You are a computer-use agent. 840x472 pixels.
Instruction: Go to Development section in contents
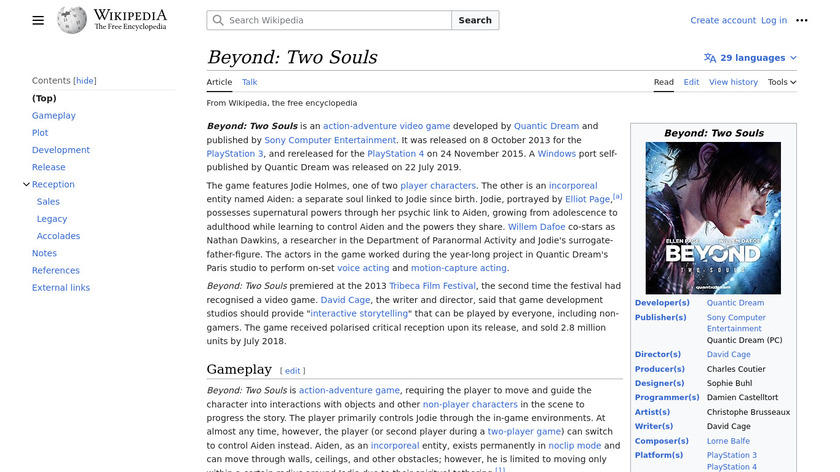[x=61, y=150]
